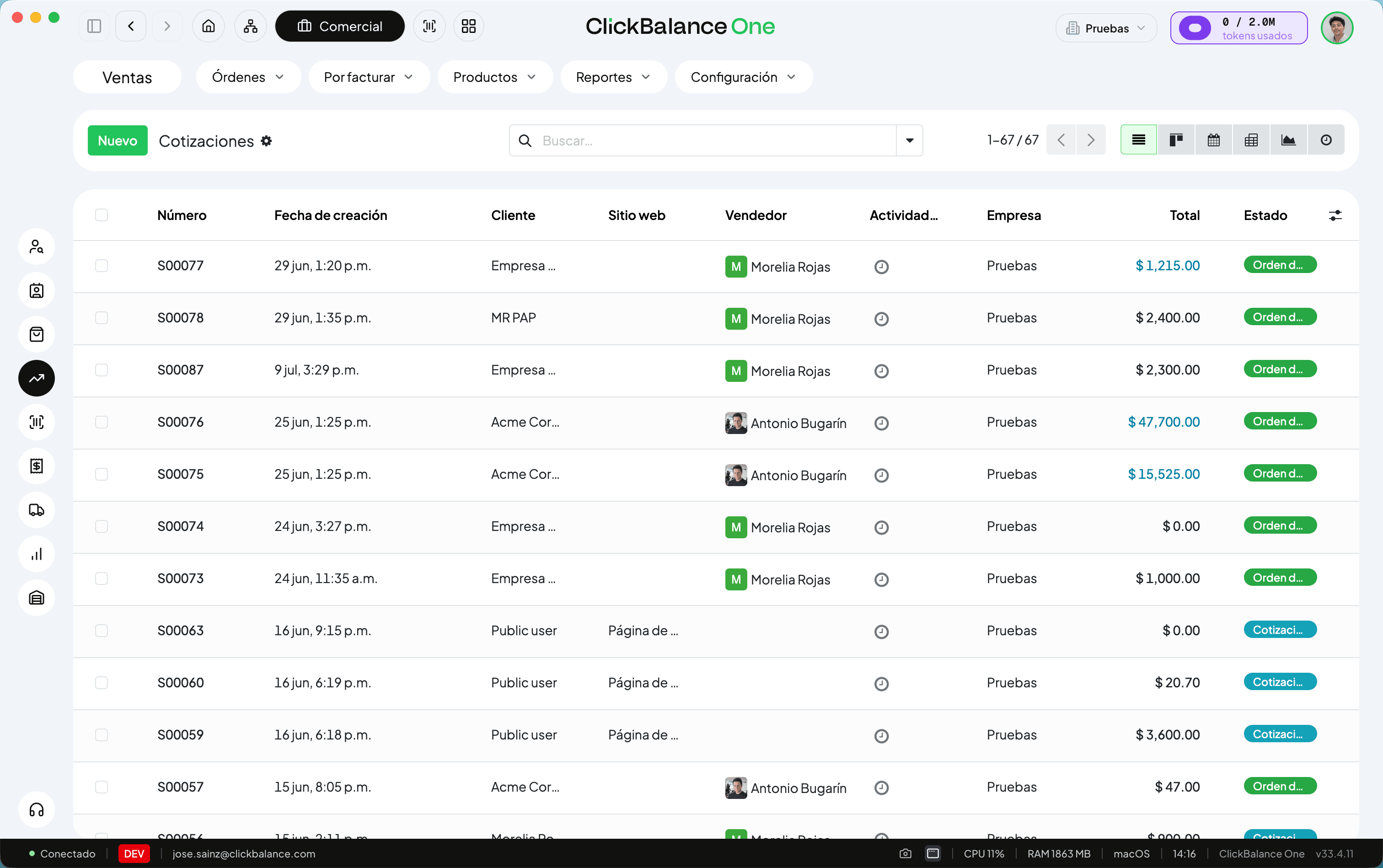Open the delivery truck sidebar icon

point(37,510)
